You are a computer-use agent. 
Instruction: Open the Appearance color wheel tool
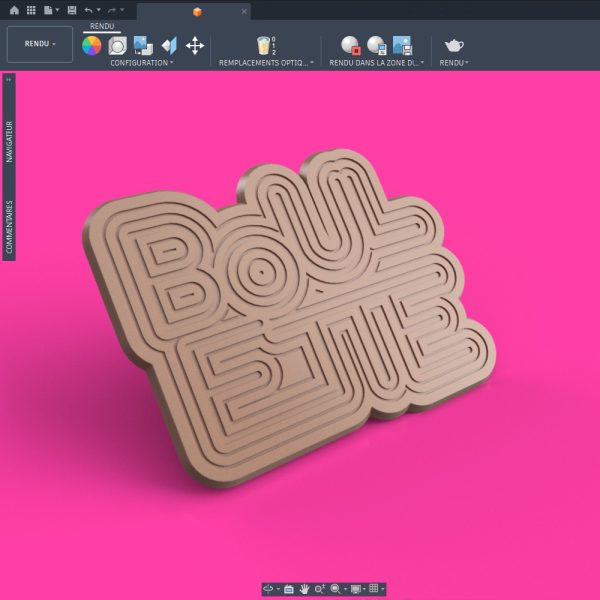92,46
